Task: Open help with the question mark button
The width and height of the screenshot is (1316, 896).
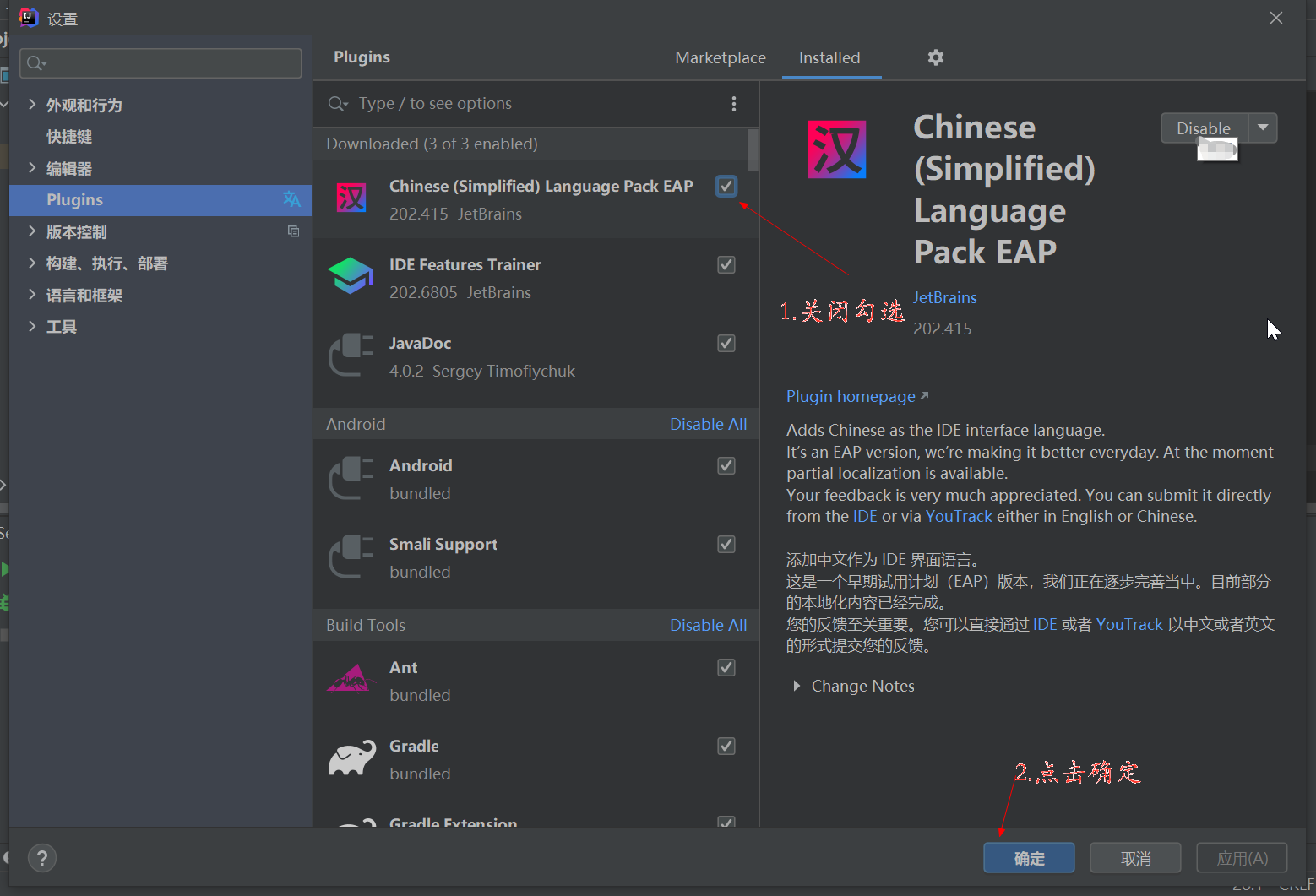Action: (42, 858)
